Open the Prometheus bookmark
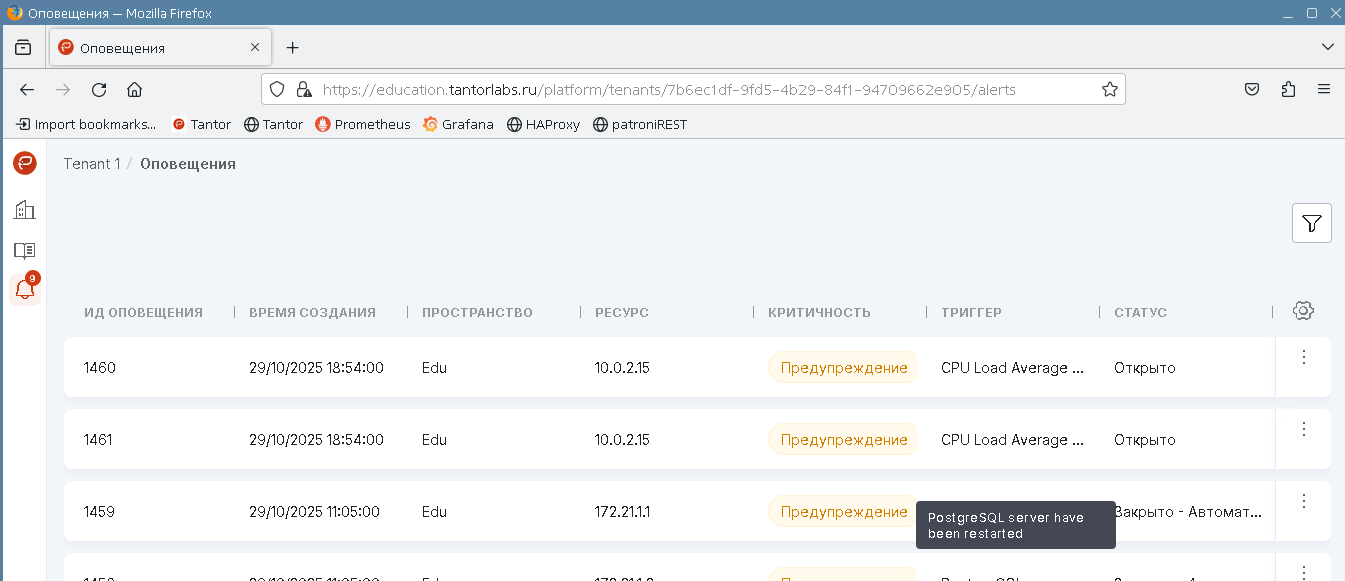1345x581 pixels. point(362,125)
